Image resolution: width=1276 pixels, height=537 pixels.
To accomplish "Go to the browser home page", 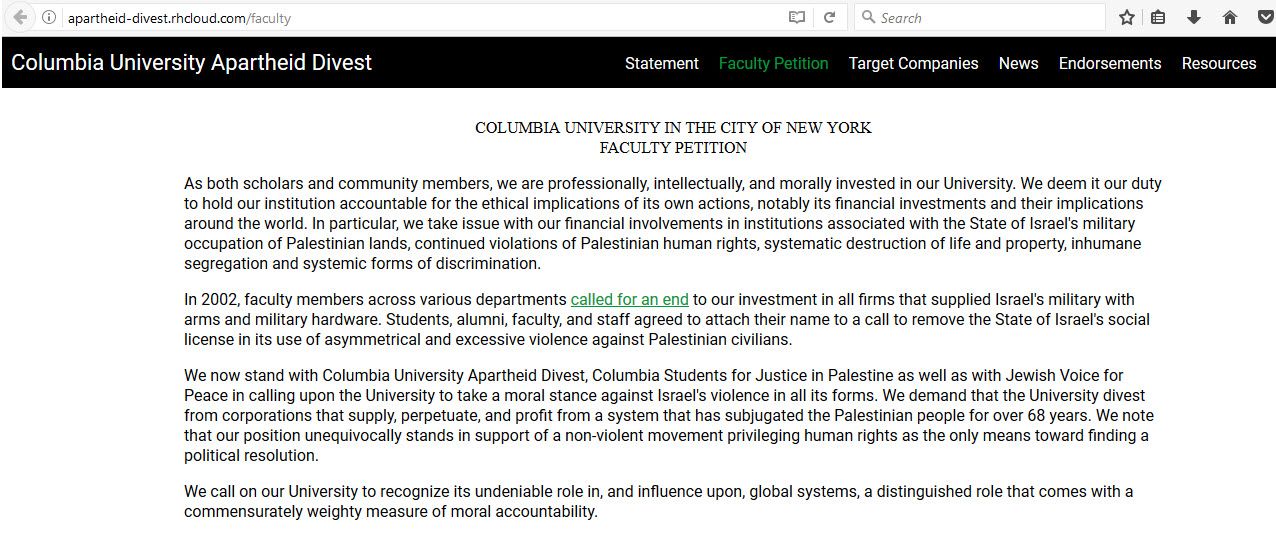I will [x=1229, y=17].
